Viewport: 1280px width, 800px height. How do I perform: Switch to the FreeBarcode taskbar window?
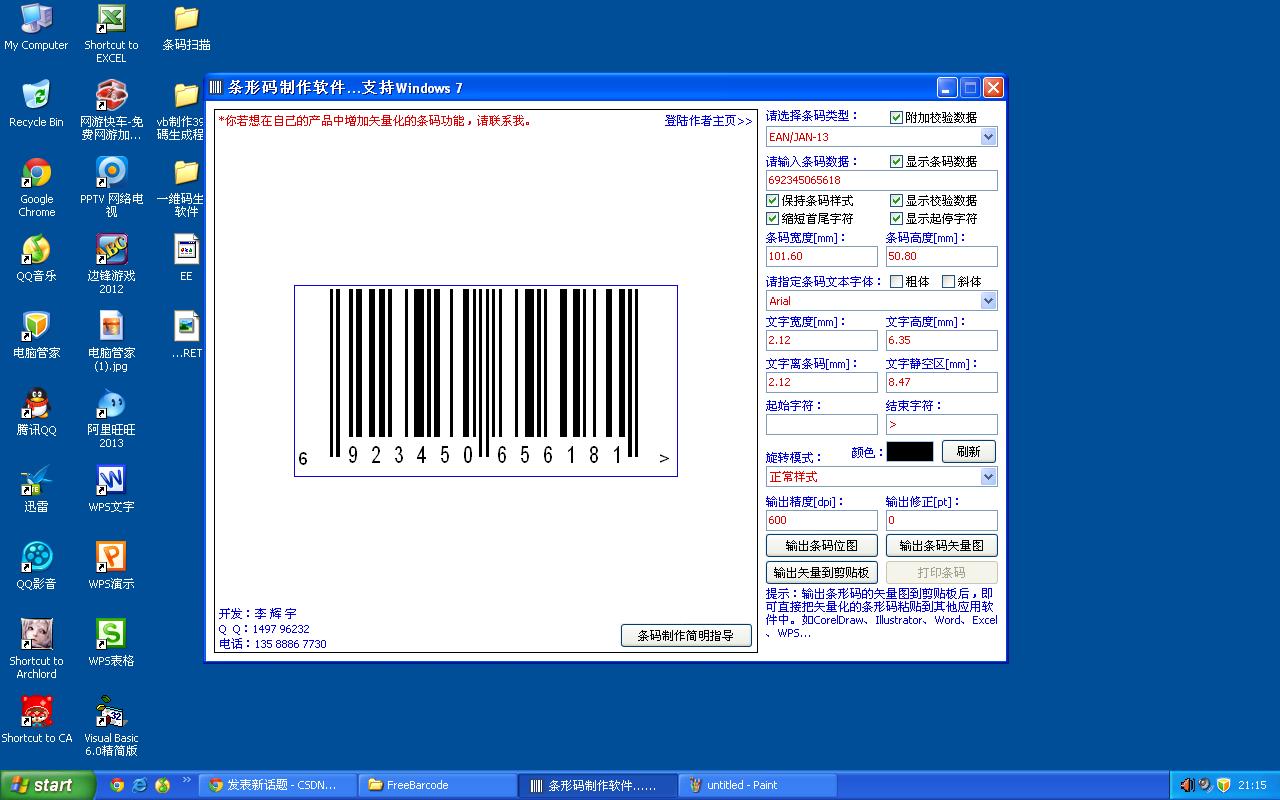coord(437,785)
